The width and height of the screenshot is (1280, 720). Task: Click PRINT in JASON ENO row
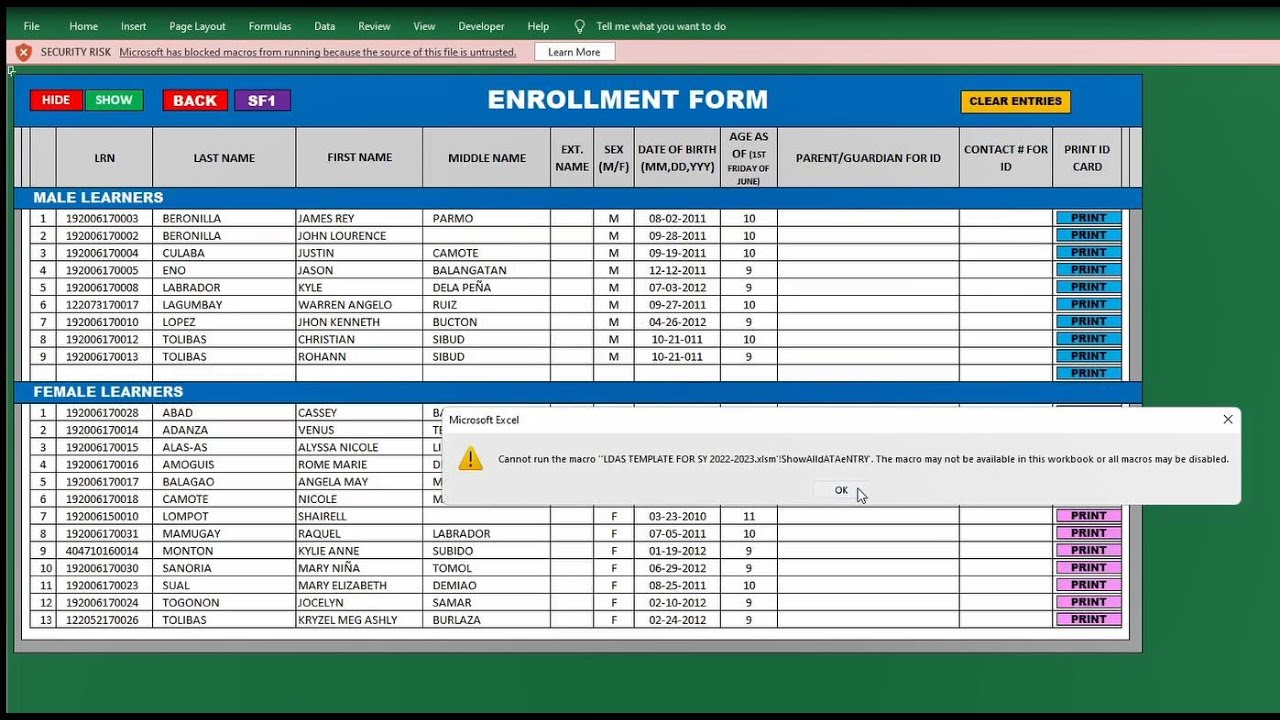[1088, 270]
